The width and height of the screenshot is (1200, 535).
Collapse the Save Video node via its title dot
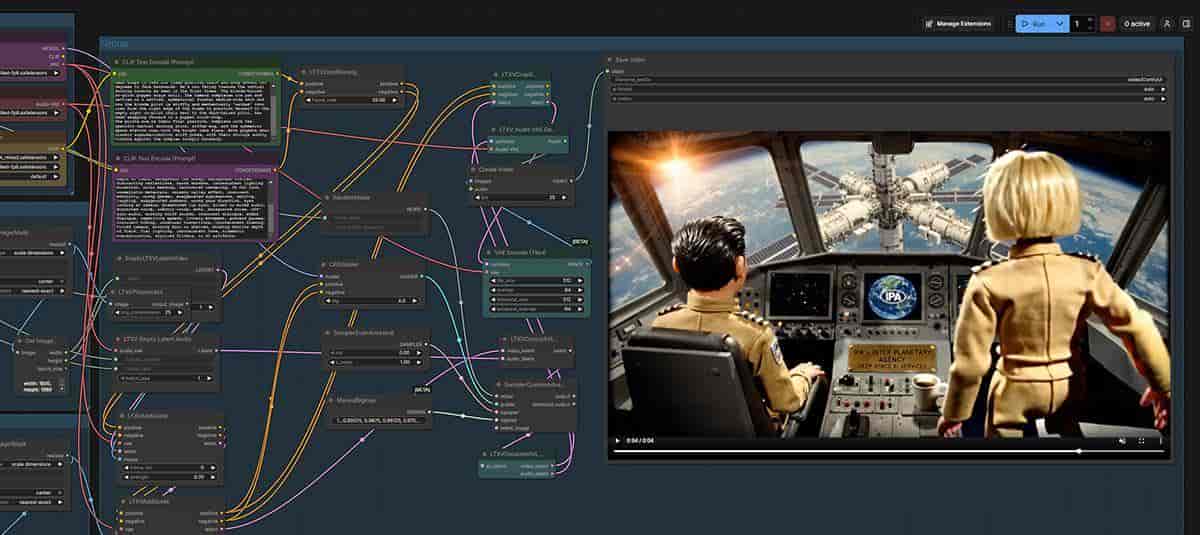pos(609,60)
